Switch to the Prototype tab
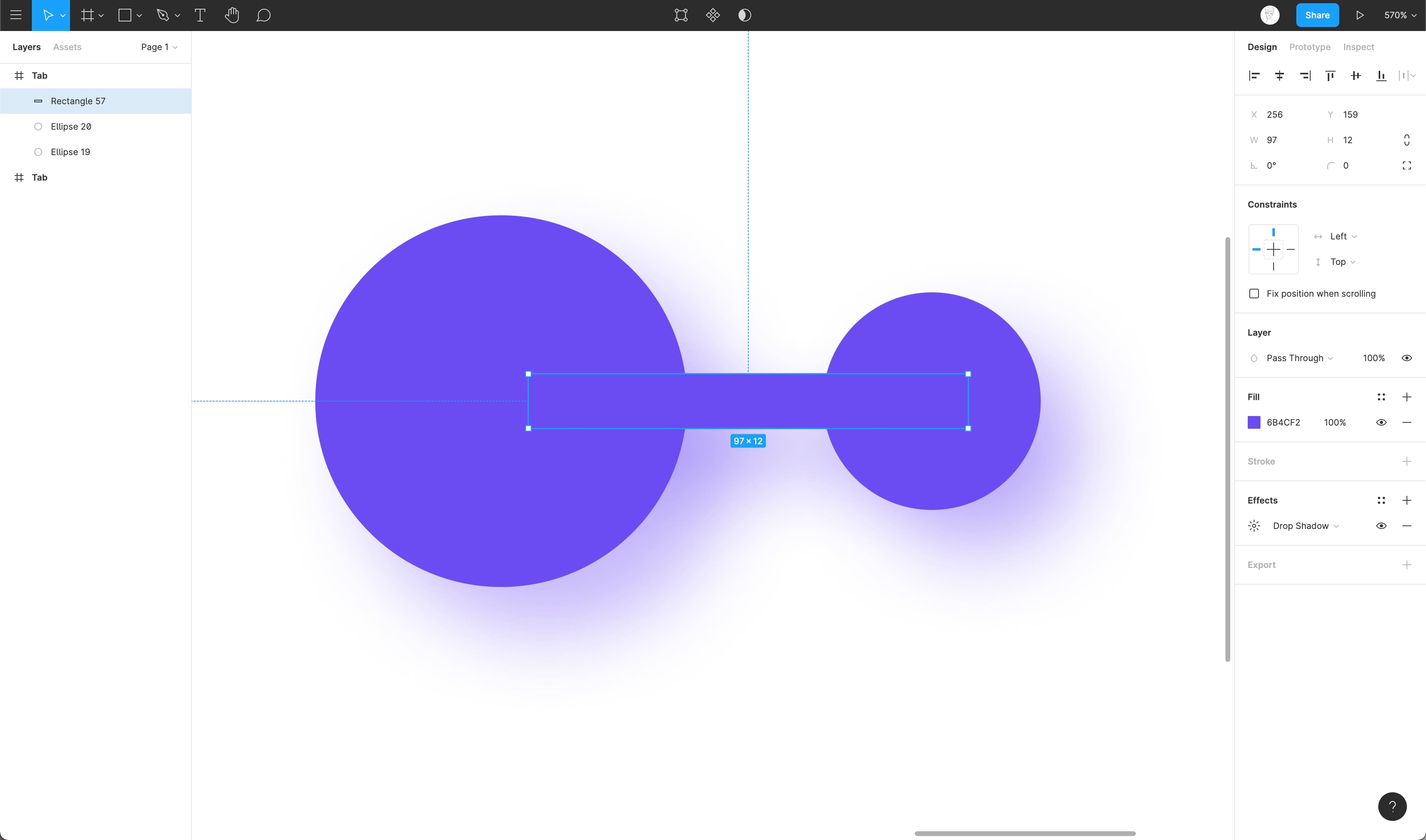This screenshot has width=1426, height=840. tap(1309, 47)
